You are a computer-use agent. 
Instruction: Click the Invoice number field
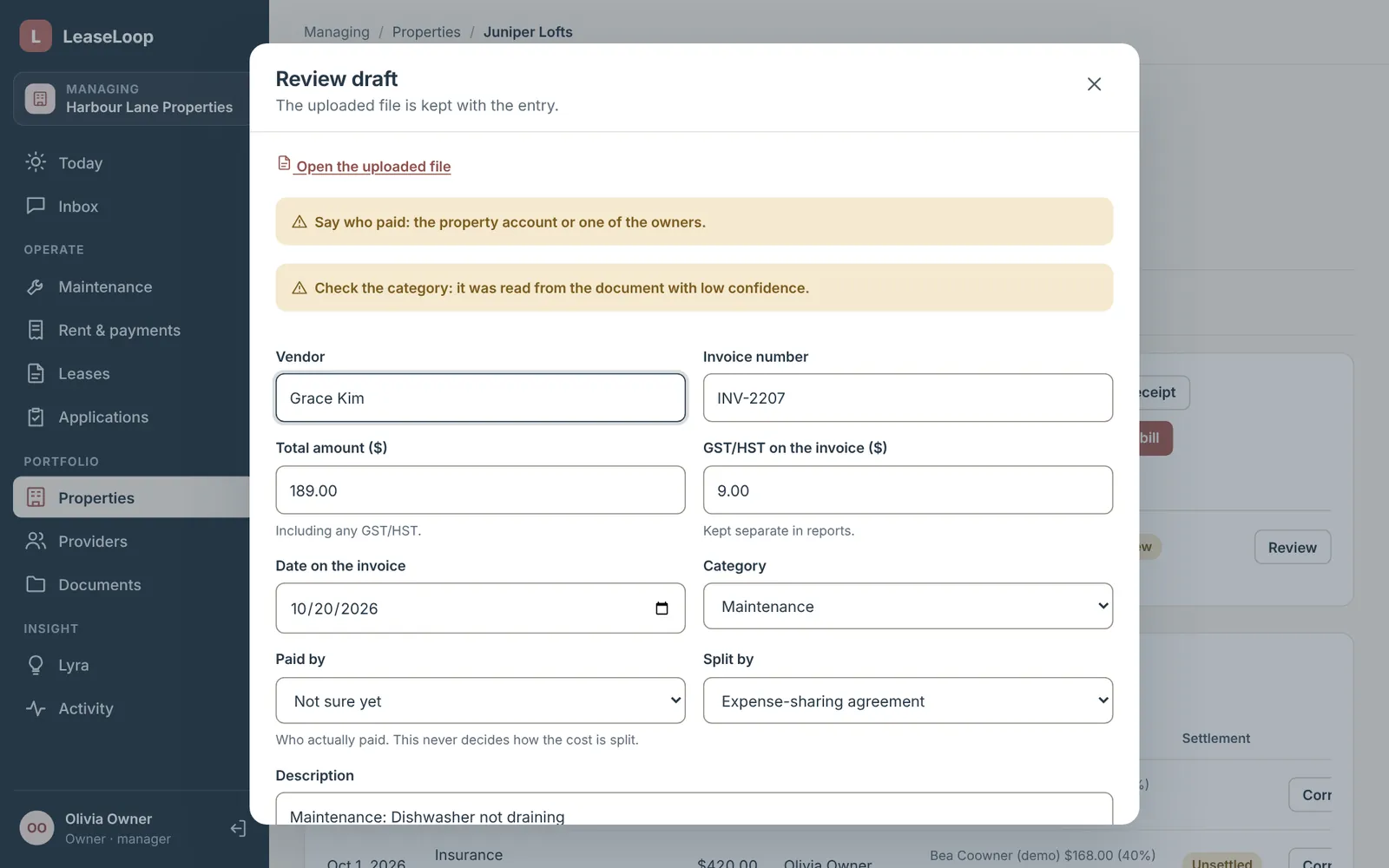(x=908, y=398)
